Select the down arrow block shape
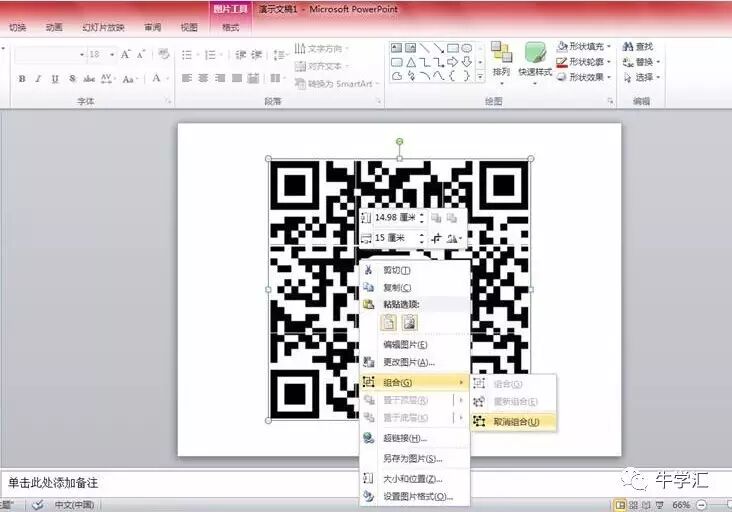Screen dimensions: 732x512 (466, 62)
